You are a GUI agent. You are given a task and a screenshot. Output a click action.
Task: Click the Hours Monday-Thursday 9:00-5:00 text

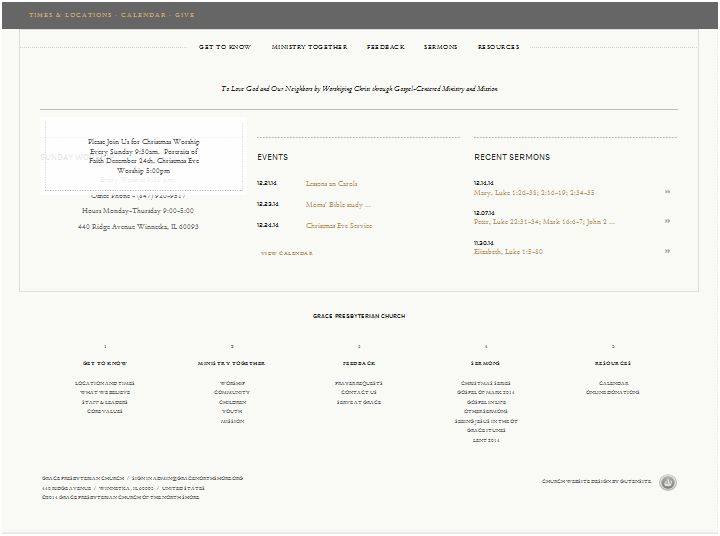point(138,210)
